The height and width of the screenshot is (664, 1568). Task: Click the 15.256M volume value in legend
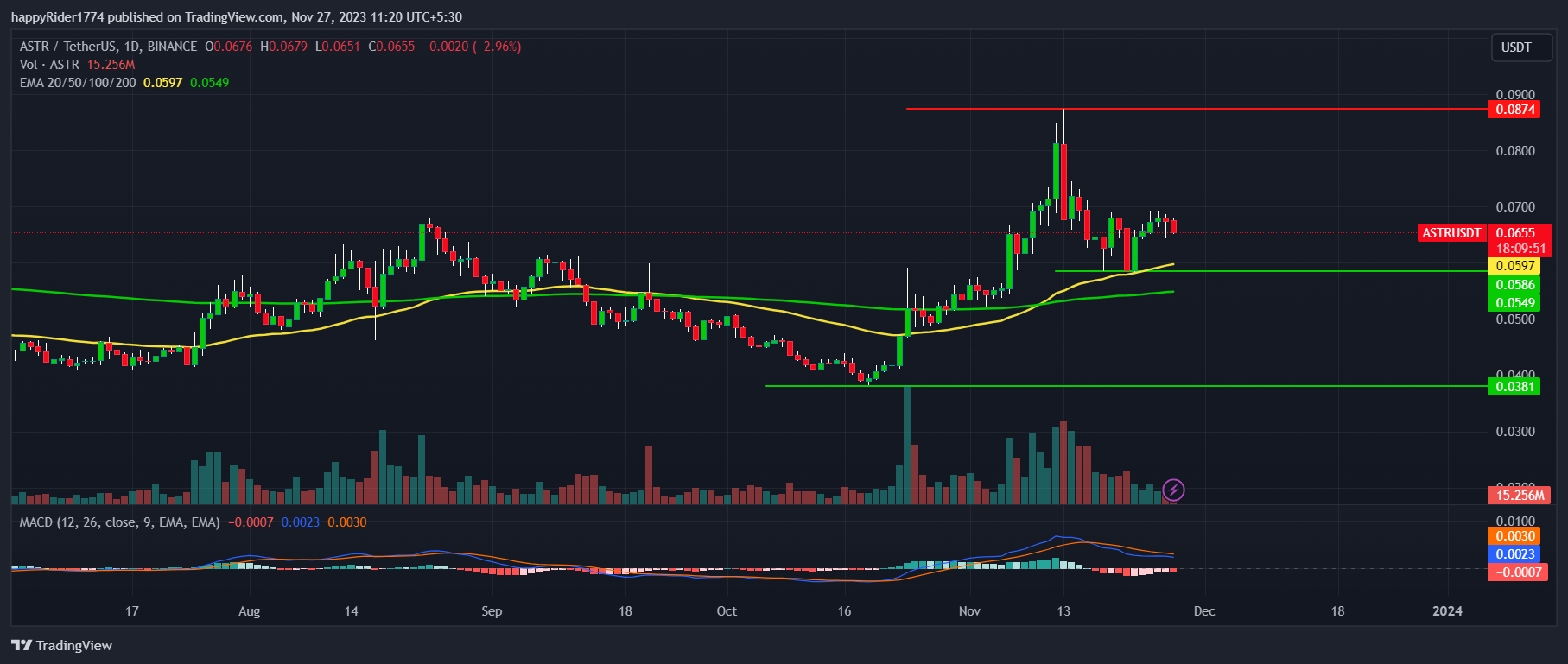(111, 65)
